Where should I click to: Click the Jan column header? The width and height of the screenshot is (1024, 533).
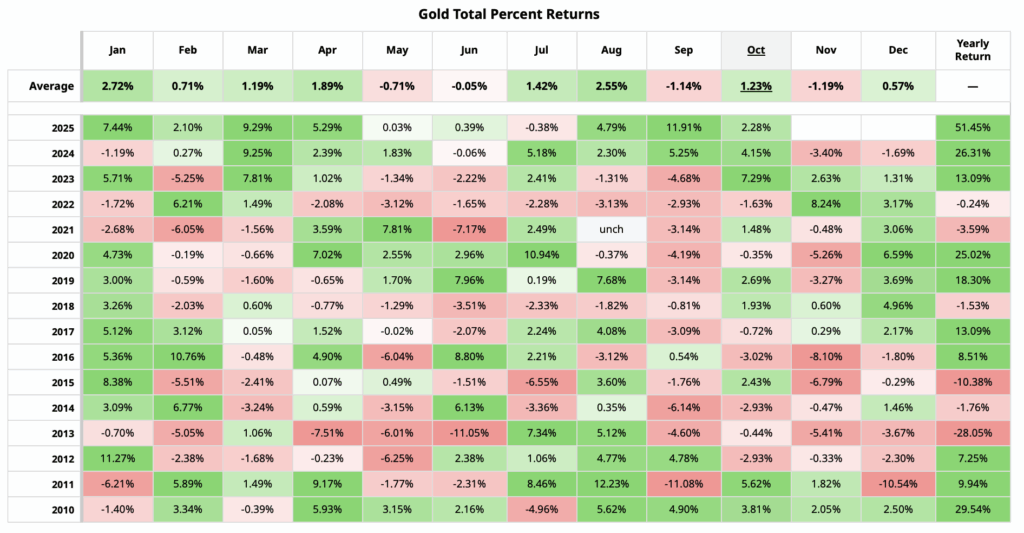[x=117, y=49]
